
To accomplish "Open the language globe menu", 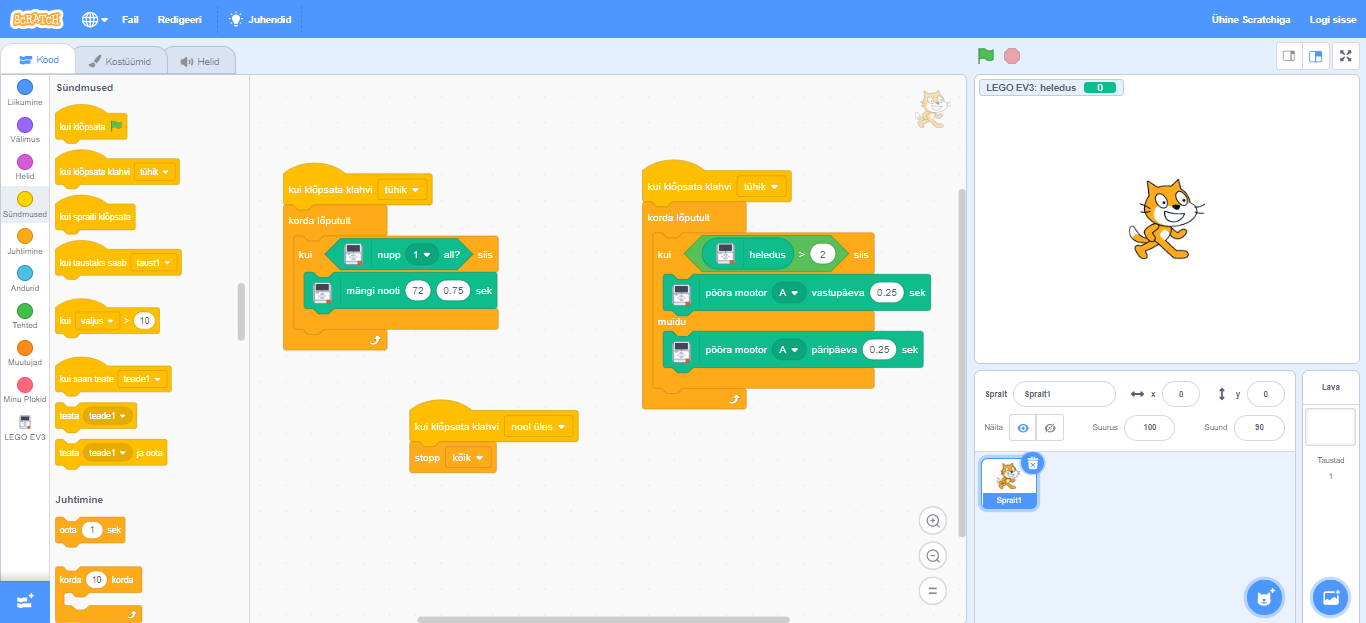I will pos(95,19).
